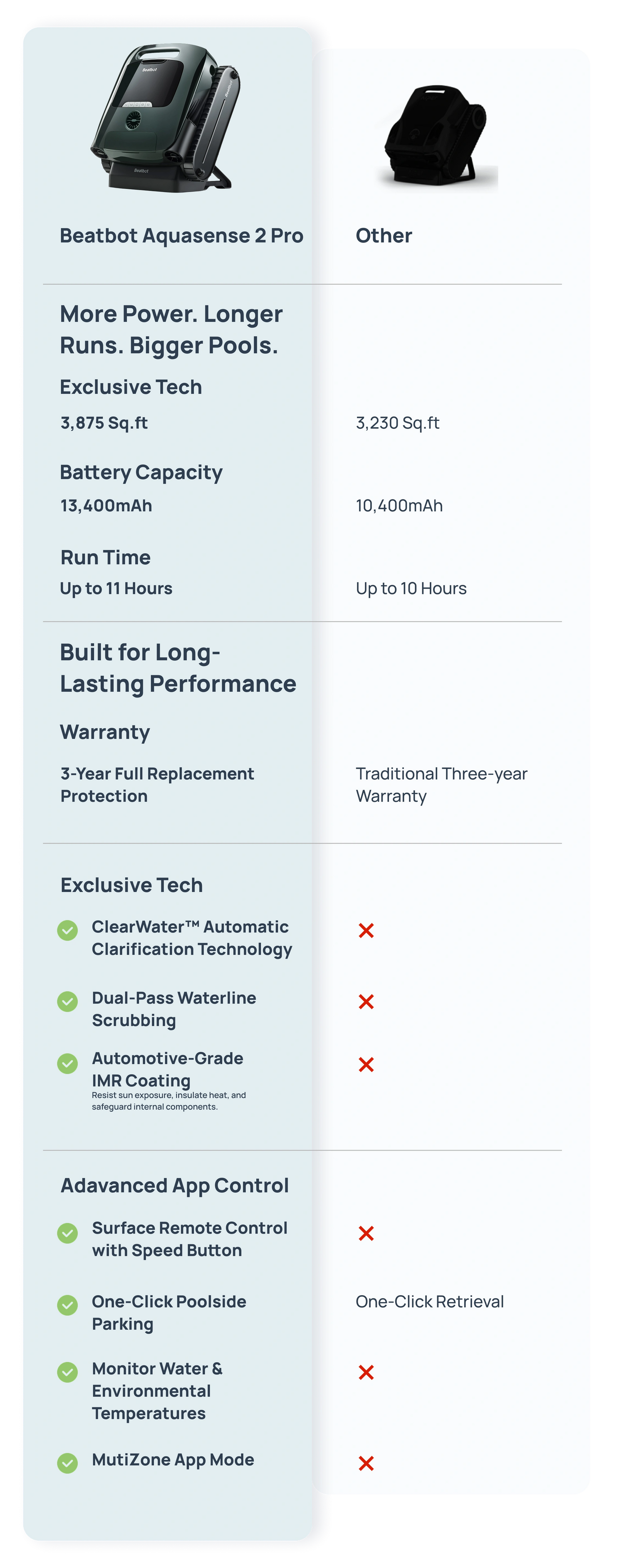Click the red X in the MutiZone App Mode row
The height and width of the screenshot is (1568, 624).
366,1463
